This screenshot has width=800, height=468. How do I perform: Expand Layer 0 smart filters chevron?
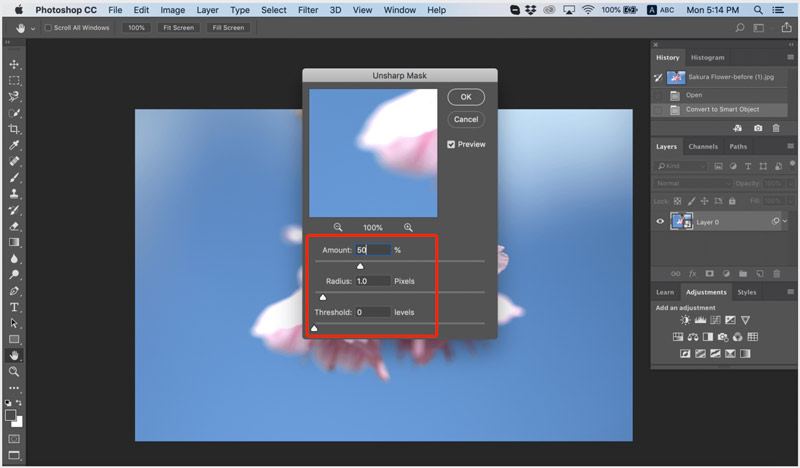coord(785,221)
